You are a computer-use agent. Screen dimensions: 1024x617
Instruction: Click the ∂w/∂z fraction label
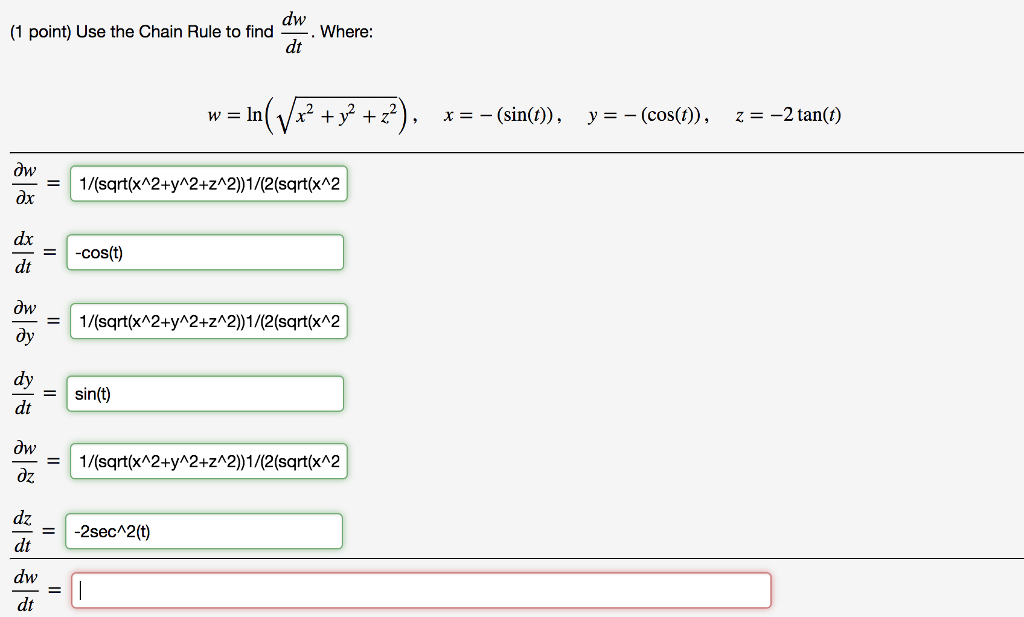pos(24,461)
